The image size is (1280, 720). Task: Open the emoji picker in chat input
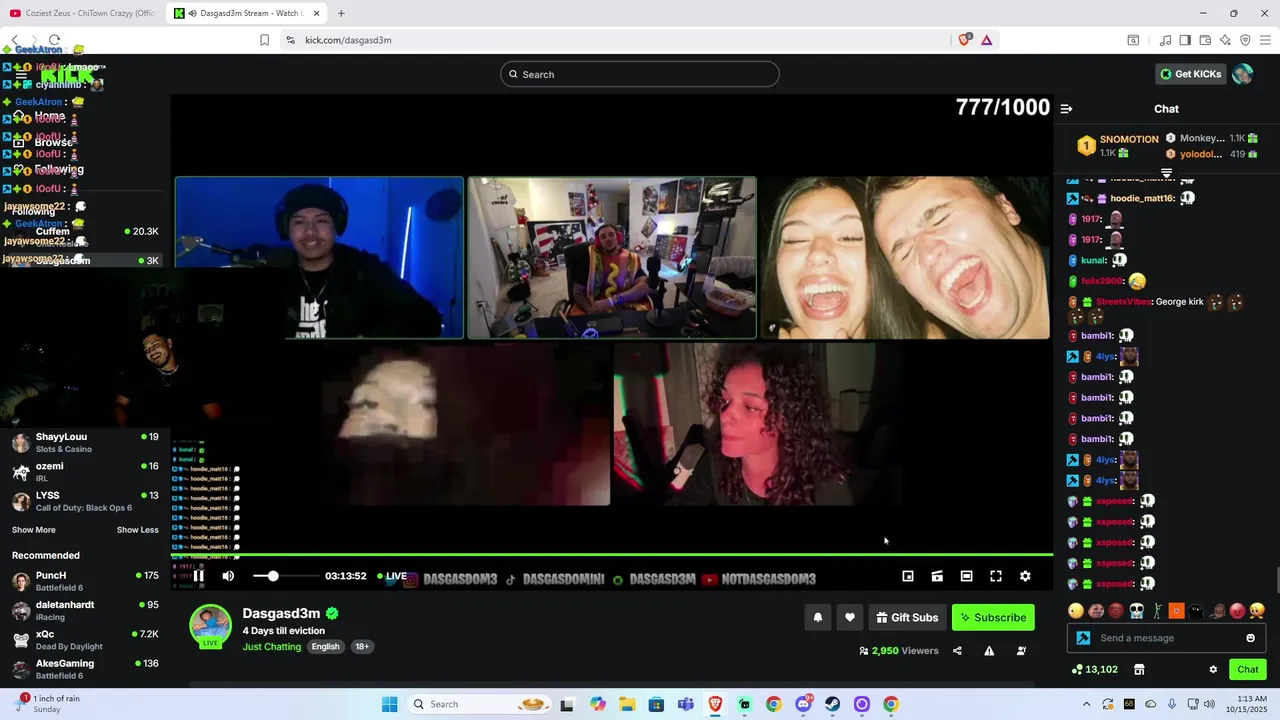coord(1250,638)
